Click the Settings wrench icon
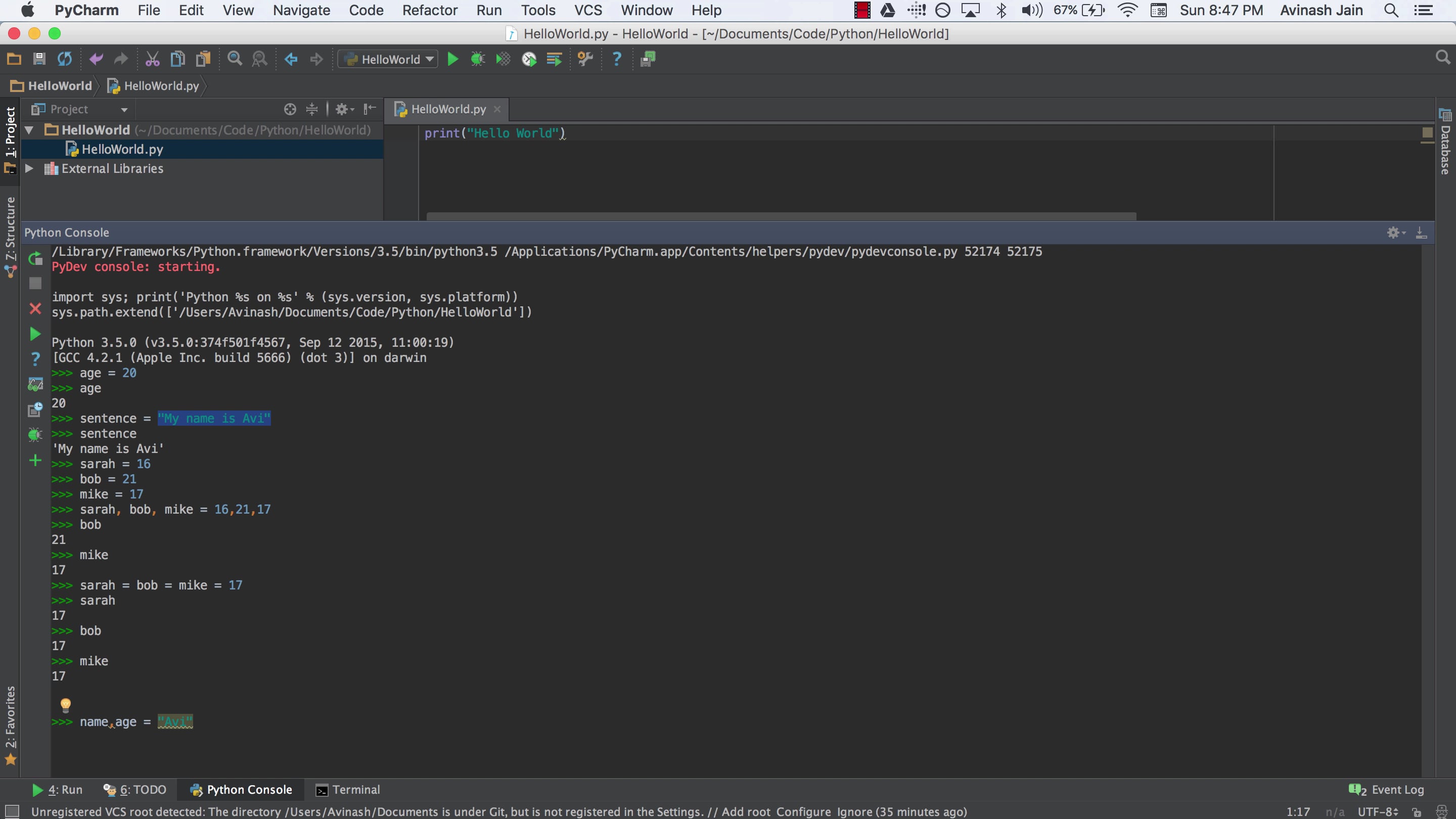 pyautogui.click(x=585, y=59)
